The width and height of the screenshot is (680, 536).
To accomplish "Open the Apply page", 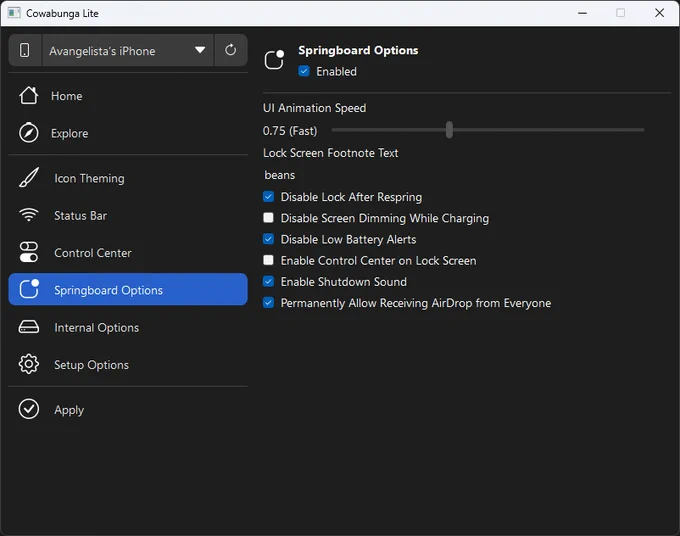I will click(128, 409).
